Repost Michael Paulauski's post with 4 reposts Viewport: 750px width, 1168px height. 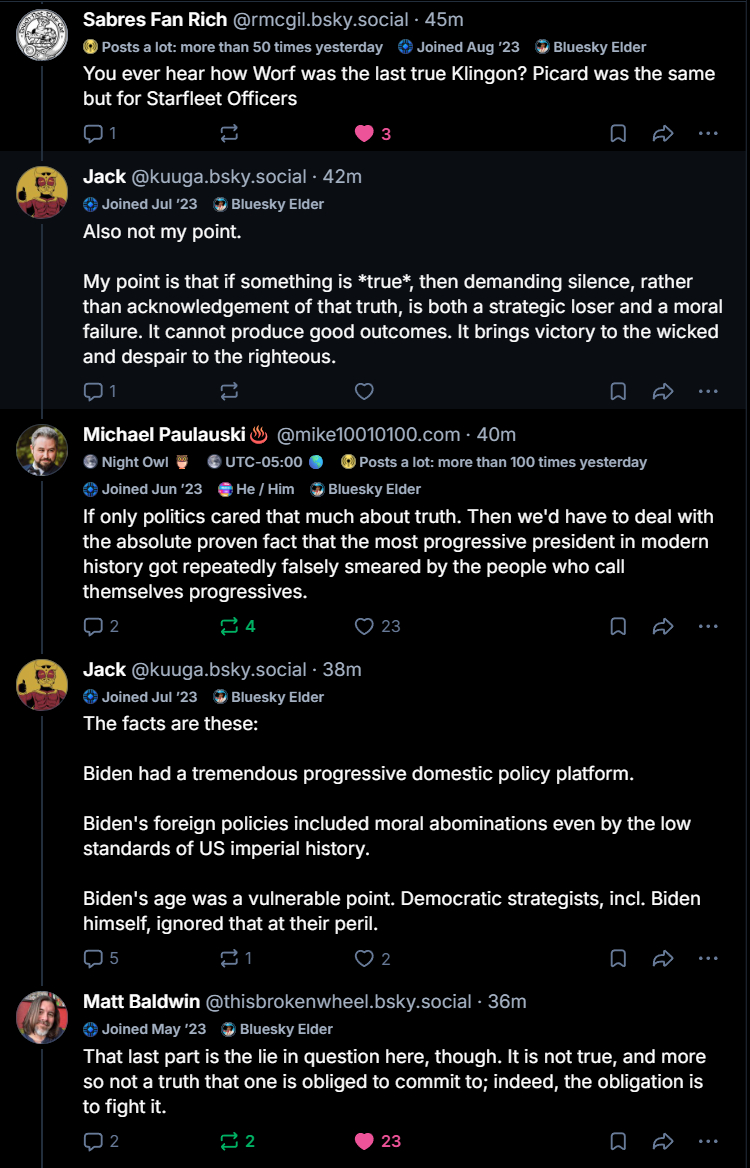(229, 626)
